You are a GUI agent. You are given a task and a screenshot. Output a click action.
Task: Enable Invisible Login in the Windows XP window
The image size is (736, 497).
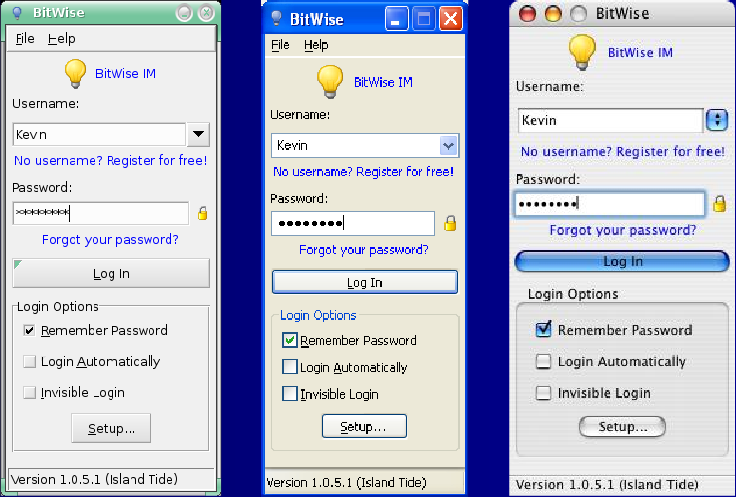tap(290, 393)
